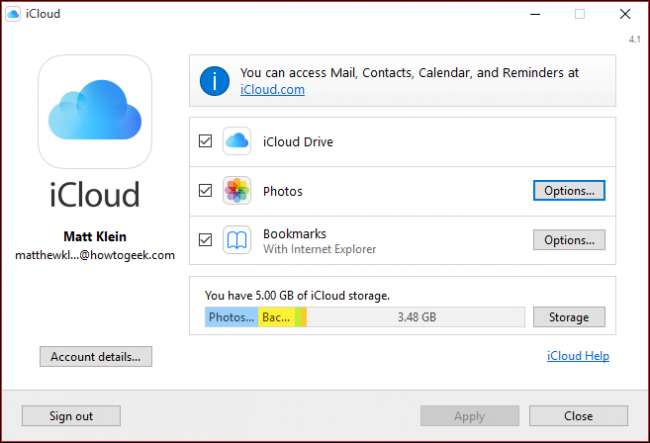Click the Photos flower icon

[237, 190]
